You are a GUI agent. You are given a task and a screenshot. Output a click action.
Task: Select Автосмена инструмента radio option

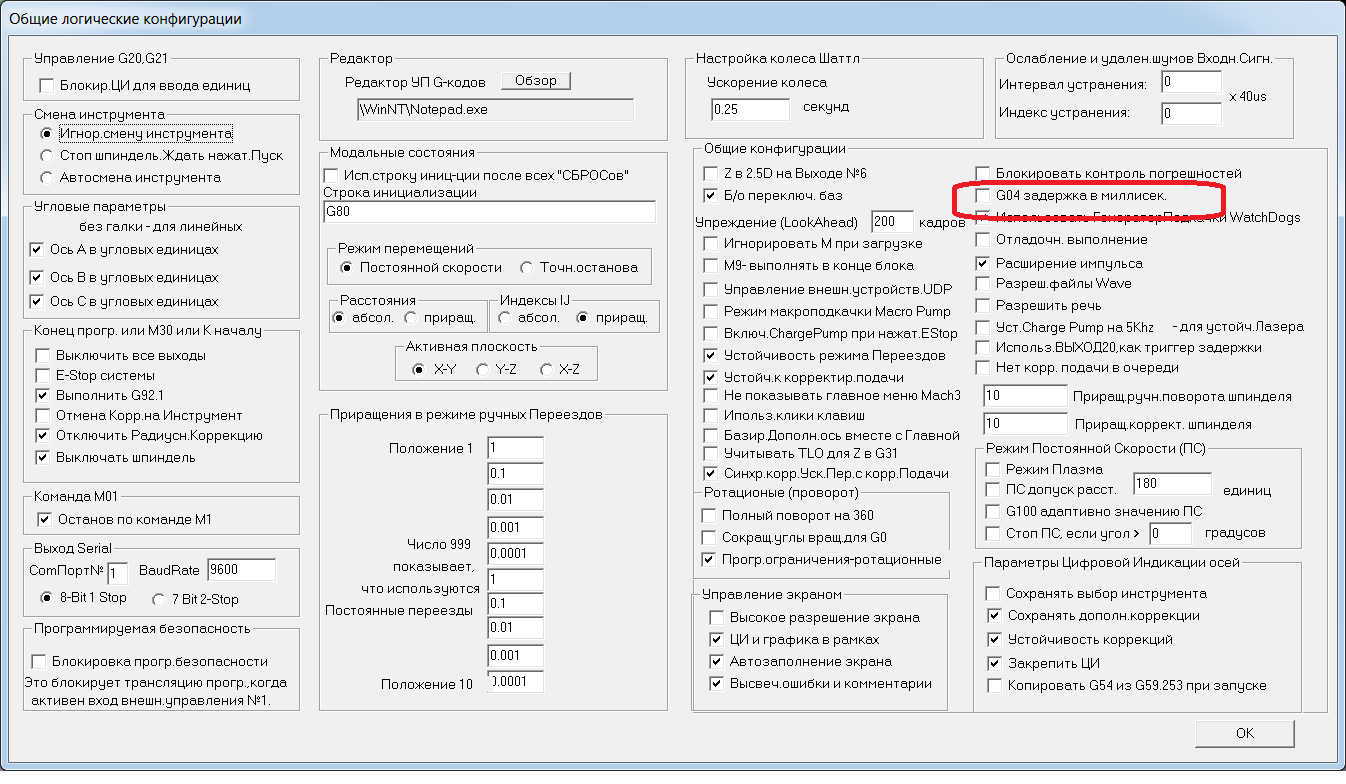[x=47, y=177]
